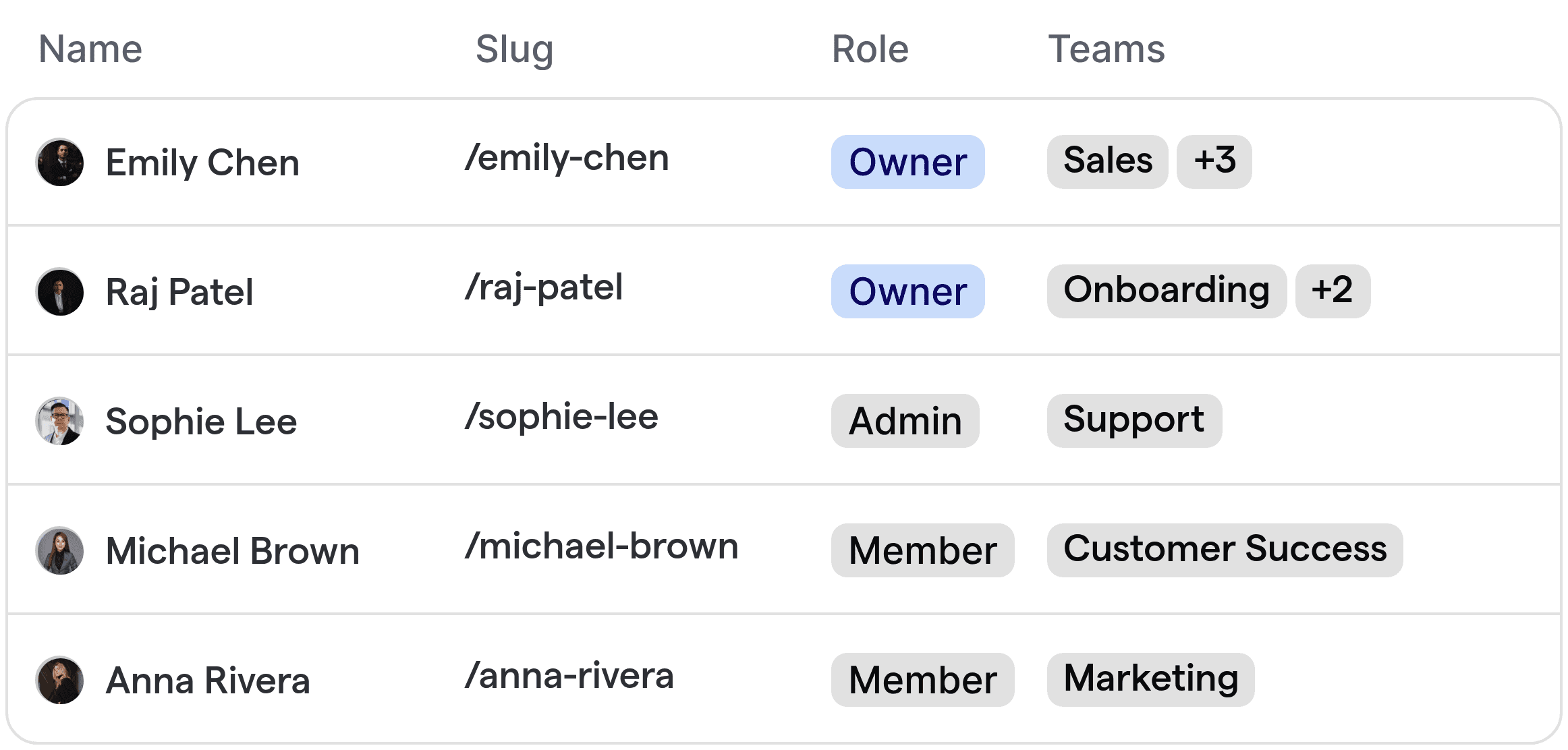Select Emily Chen's Owner role badge
The width and height of the screenshot is (1568, 750).
pyautogui.click(x=907, y=162)
